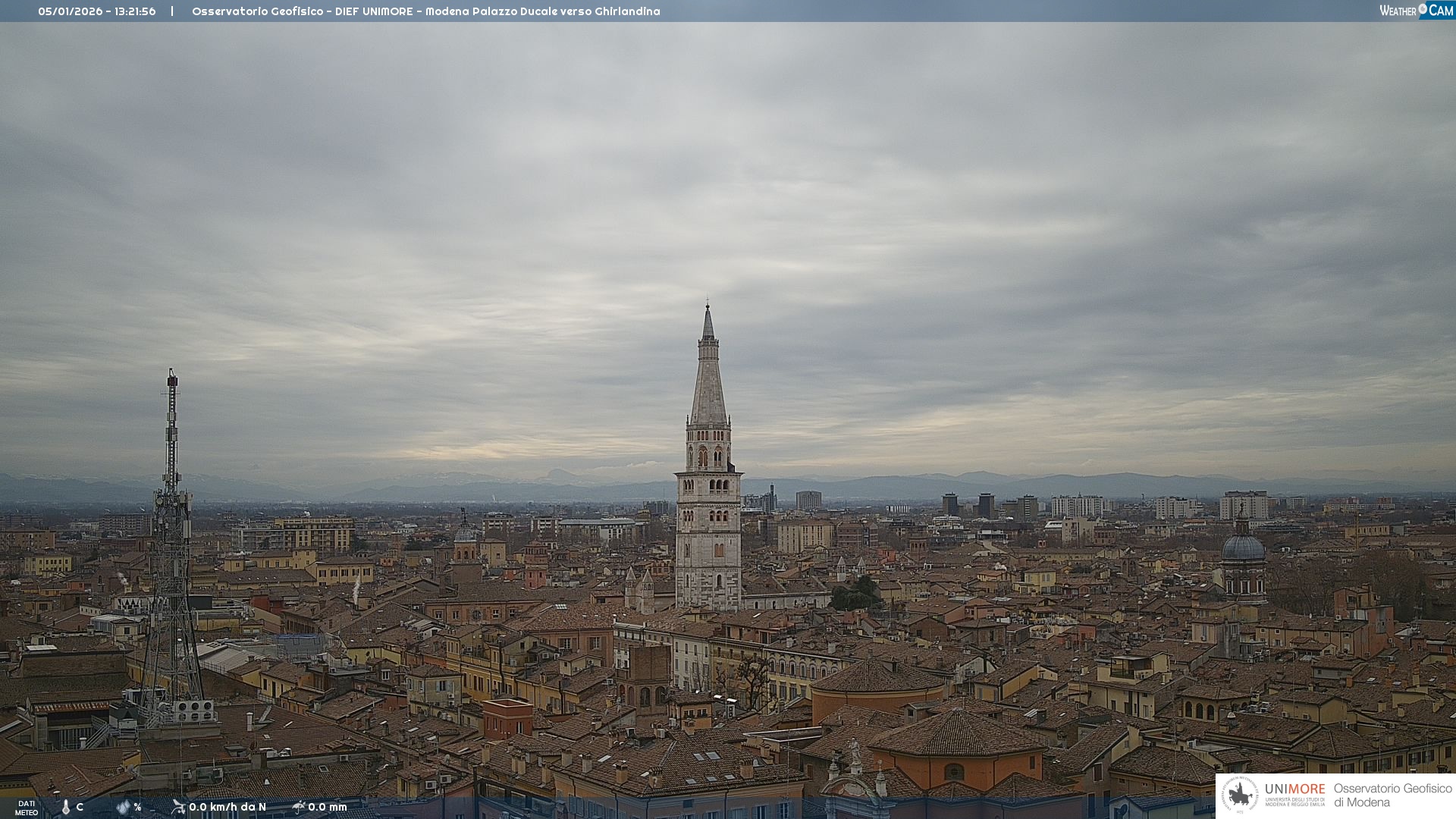Image resolution: width=1456 pixels, height=819 pixels.
Task: Click the temperature C unit label
Action: 80,807
